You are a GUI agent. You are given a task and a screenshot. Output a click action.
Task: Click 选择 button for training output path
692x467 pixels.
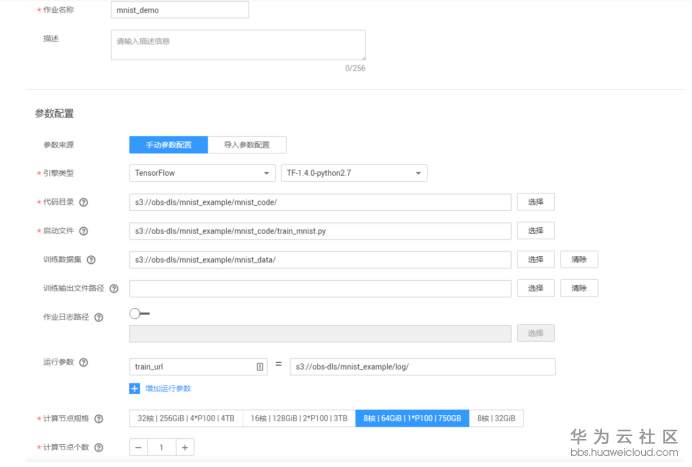(536, 288)
